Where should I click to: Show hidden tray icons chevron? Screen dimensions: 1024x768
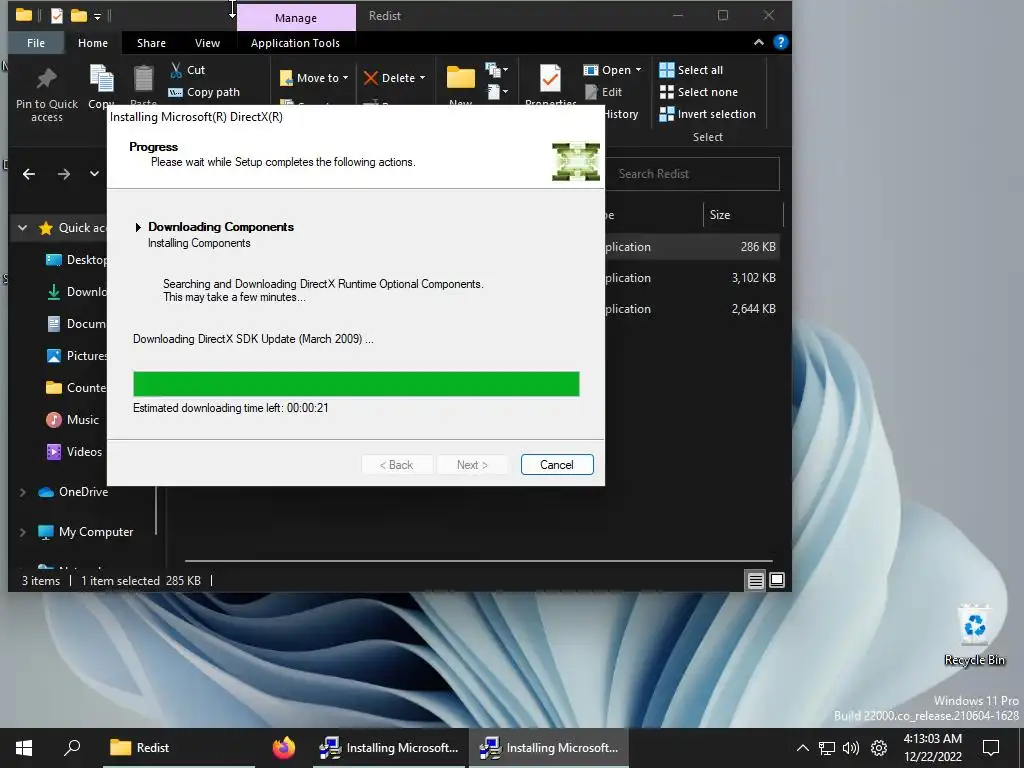tap(803, 748)
